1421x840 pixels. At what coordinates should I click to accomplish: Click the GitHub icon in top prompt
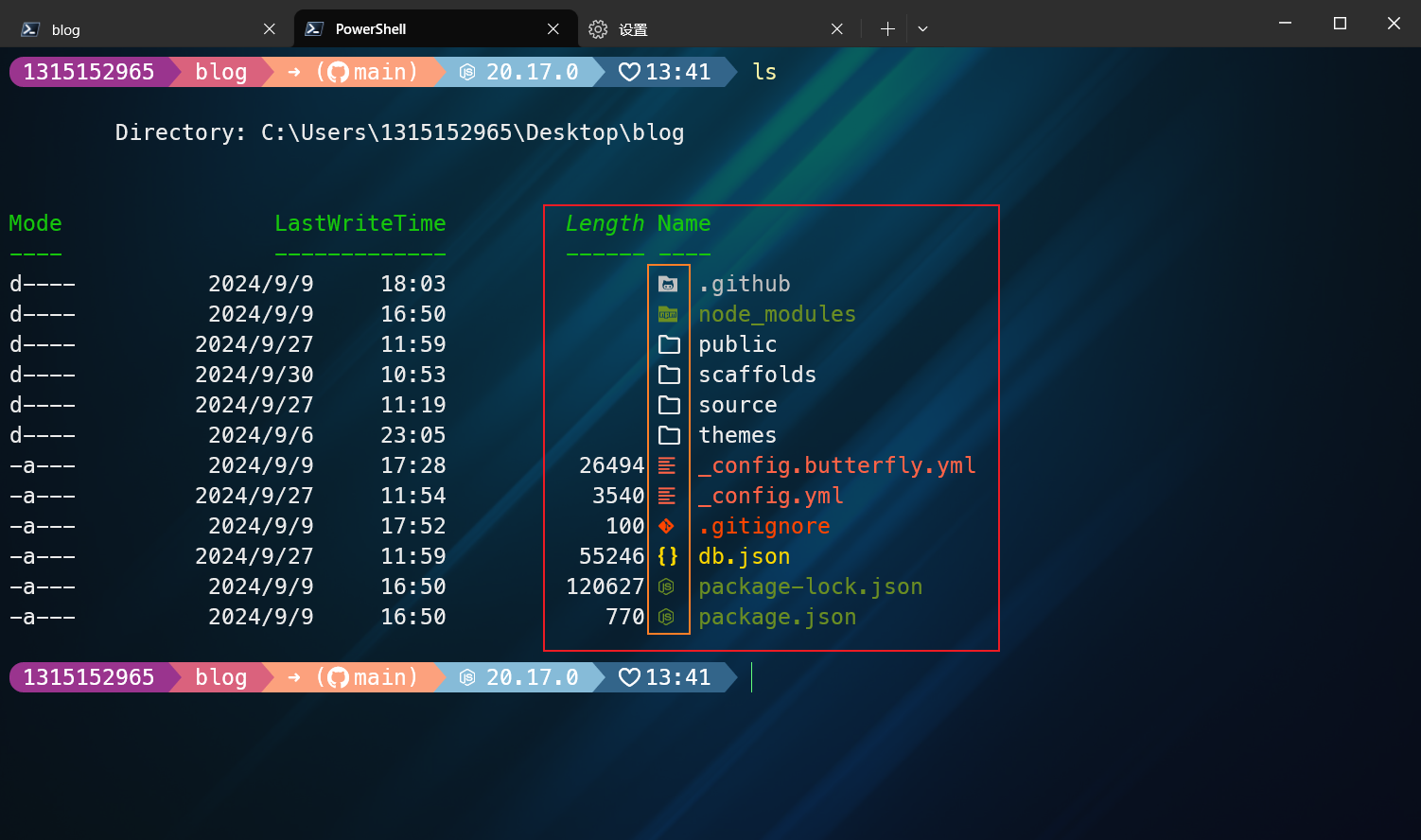(x=338, y=72)
